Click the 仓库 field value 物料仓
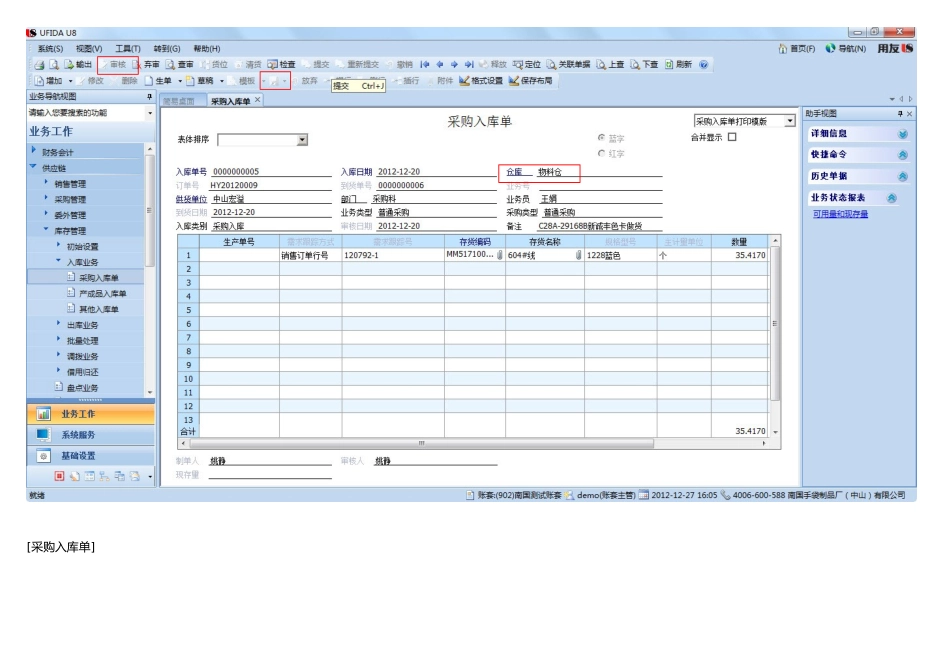This screenshot has width=950, height=672. (x=550, y=172)
